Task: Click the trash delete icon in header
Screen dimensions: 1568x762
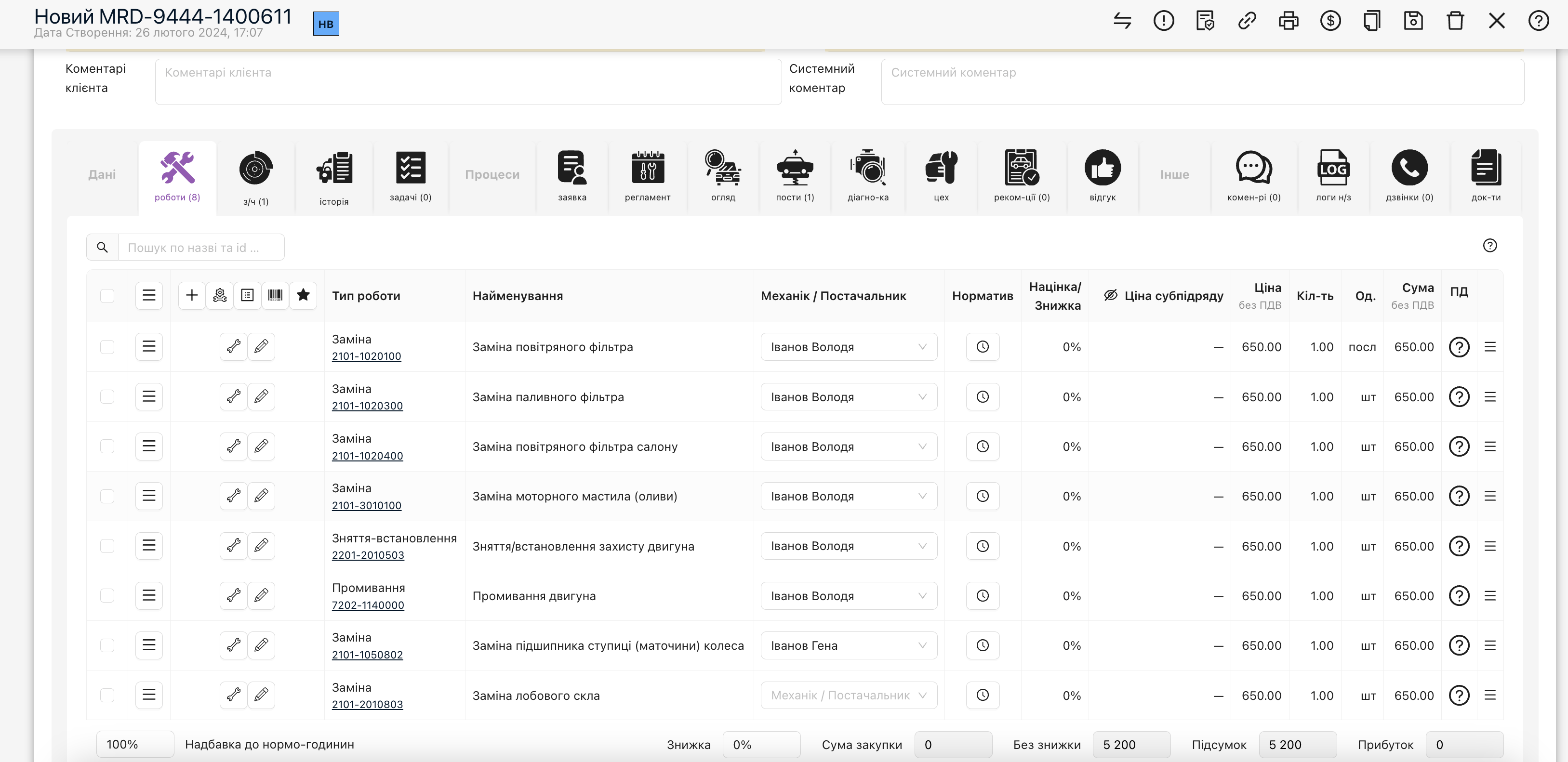Action: [x=1455, y=21]
